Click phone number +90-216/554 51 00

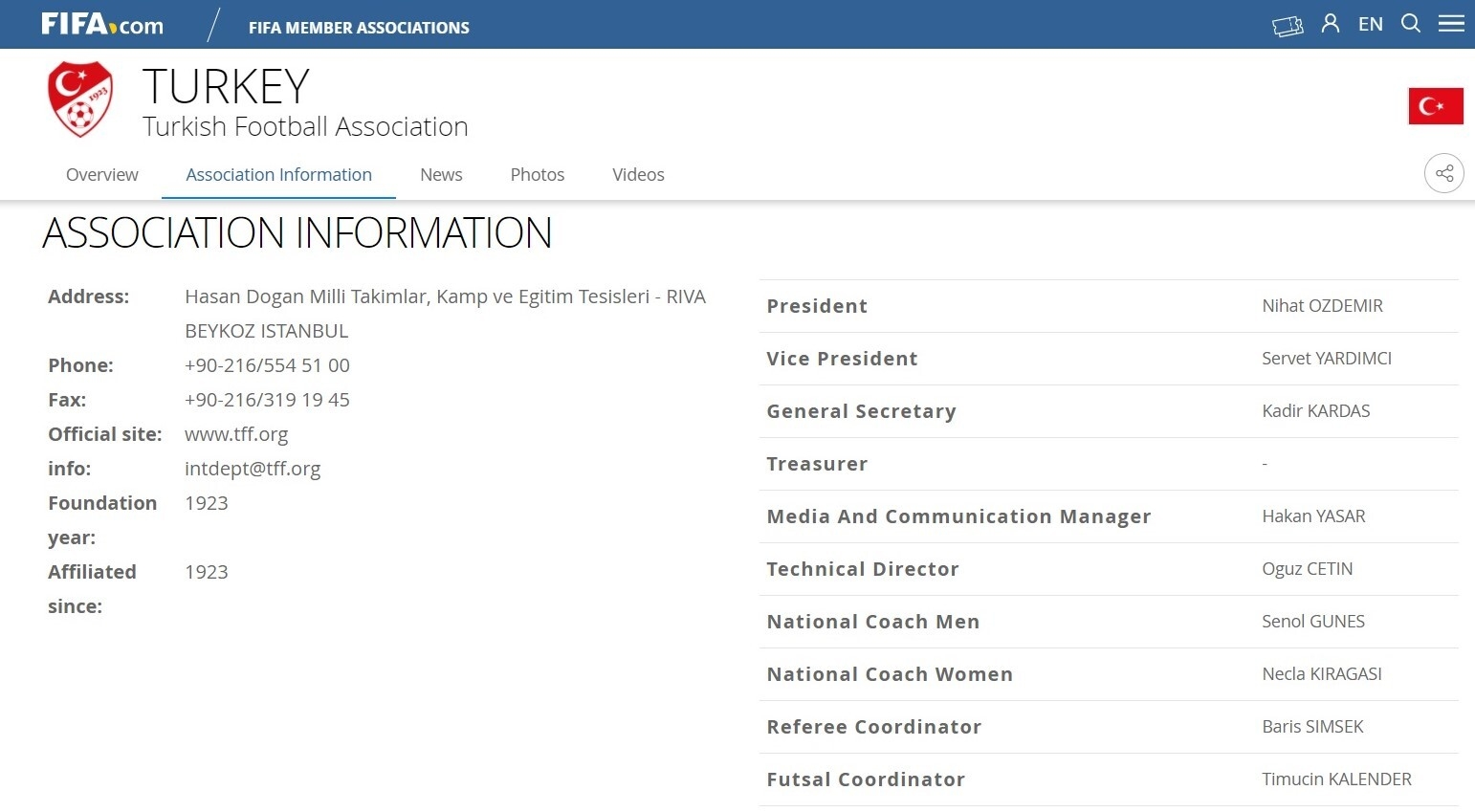click(x=267, y=365)
